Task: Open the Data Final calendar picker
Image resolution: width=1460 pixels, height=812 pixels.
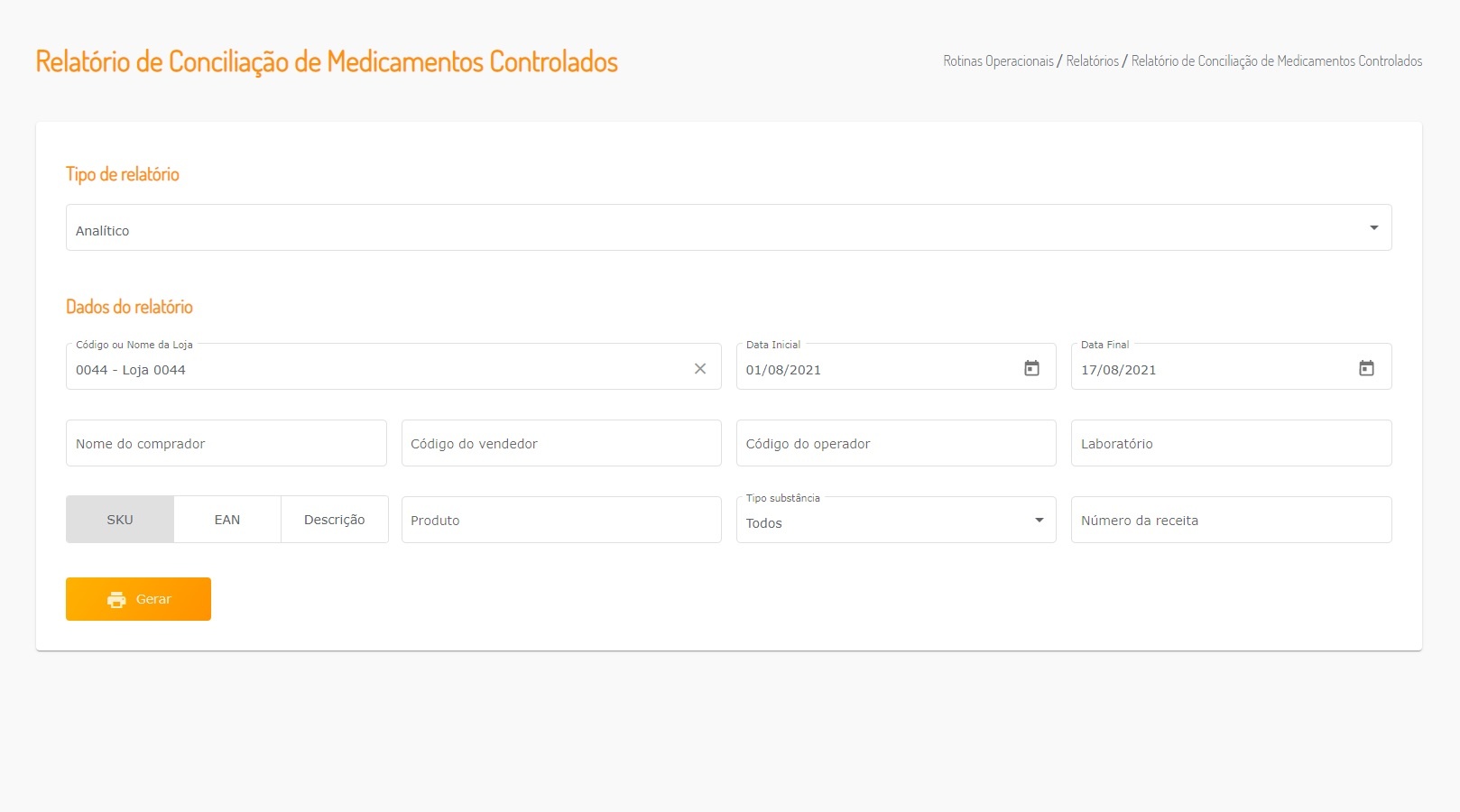Action: pyautogui.click(x=1366, y=368)
